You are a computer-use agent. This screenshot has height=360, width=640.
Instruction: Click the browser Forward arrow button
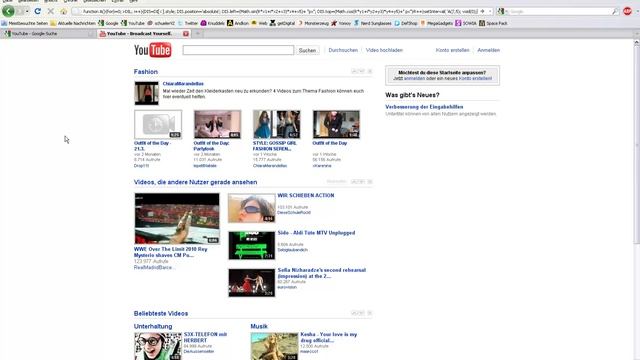[x=19, y=11]
